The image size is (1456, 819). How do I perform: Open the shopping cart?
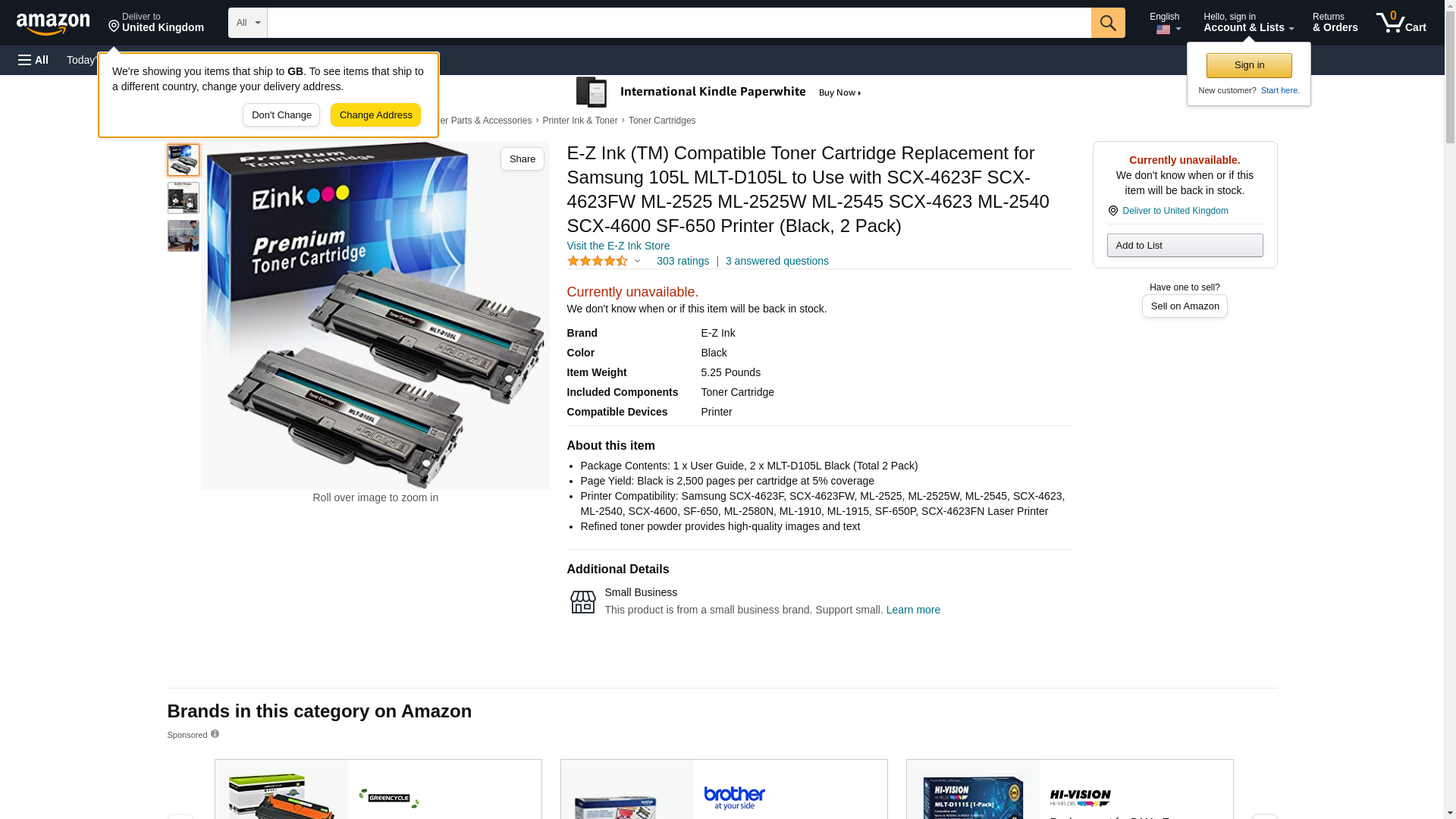tap(1401, 22)
